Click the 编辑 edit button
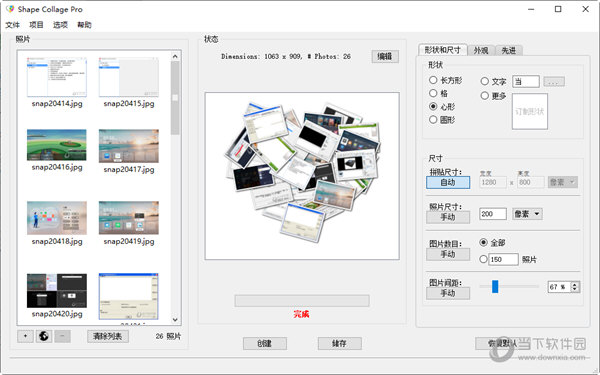The image size is (600, 375). click(x=385, y=56)
